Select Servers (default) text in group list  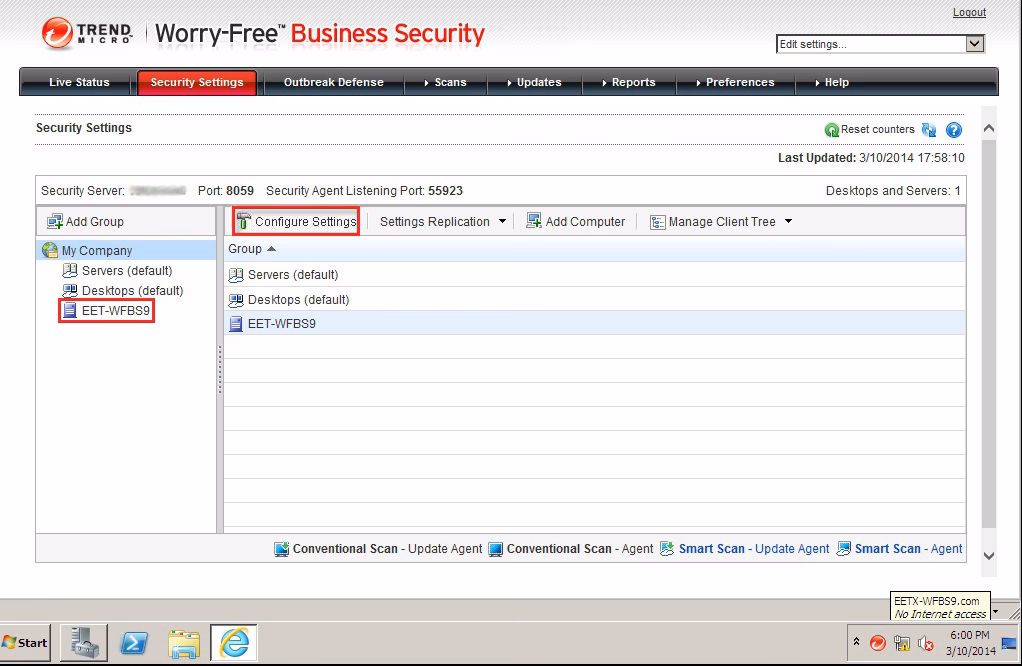coord(293,275)
